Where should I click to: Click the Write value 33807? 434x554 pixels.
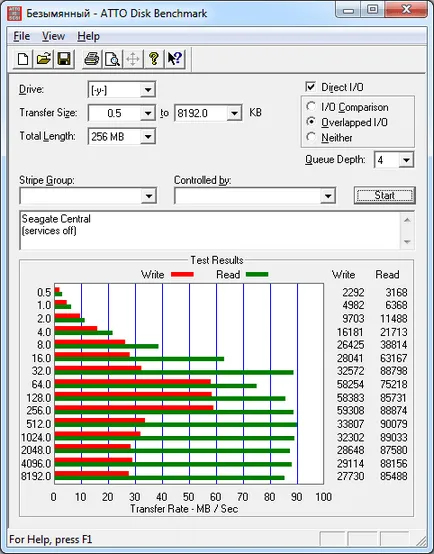[x=350, y=424]
